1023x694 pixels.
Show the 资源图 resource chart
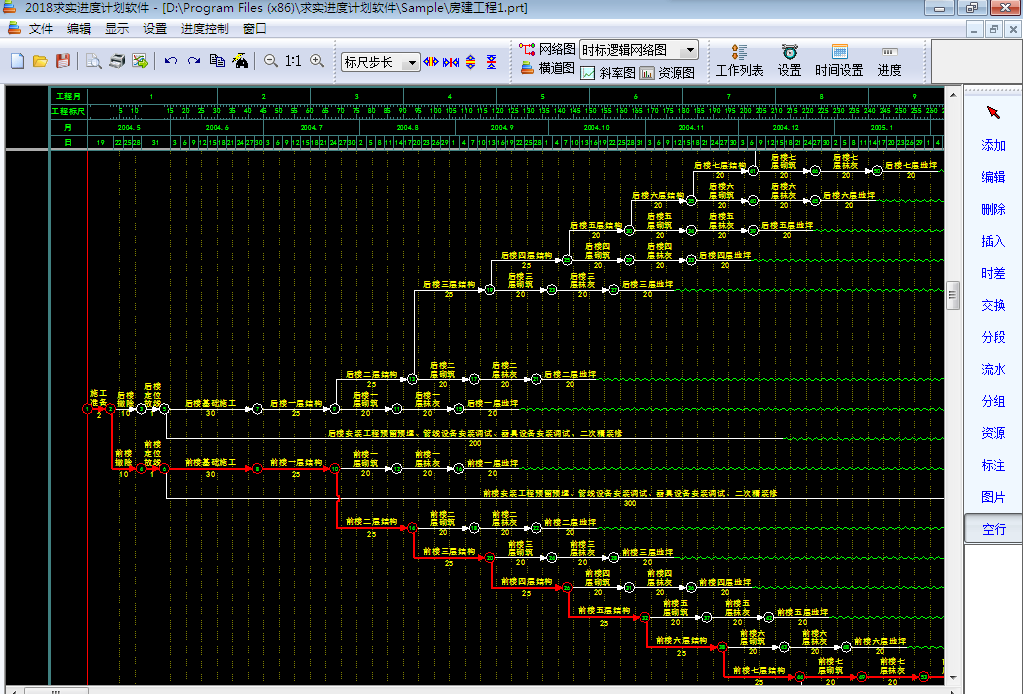(x=667, y=73)
